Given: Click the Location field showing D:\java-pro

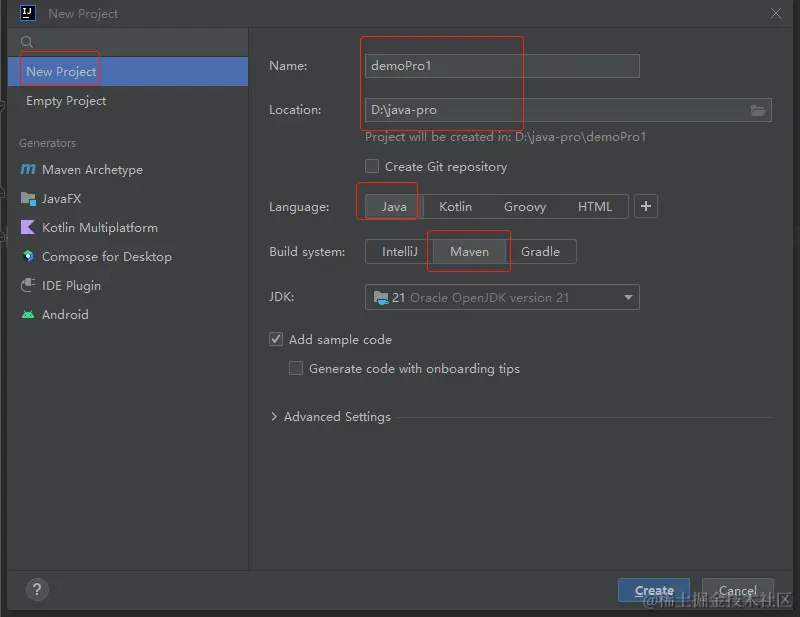Looking at the screenshot, I should pyautogui.click(x=568, y=110).
